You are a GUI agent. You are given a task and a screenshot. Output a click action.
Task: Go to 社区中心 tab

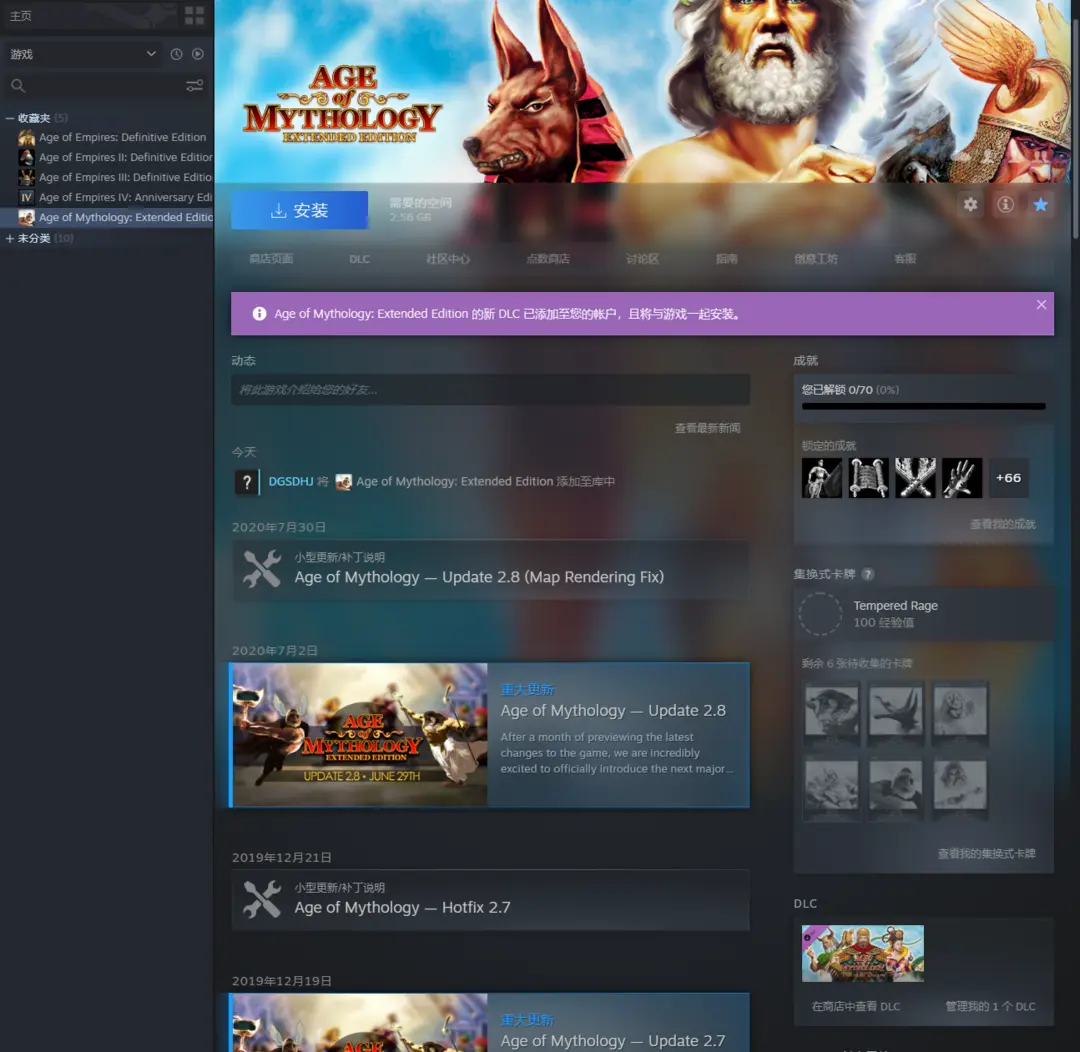click(448, 258)
